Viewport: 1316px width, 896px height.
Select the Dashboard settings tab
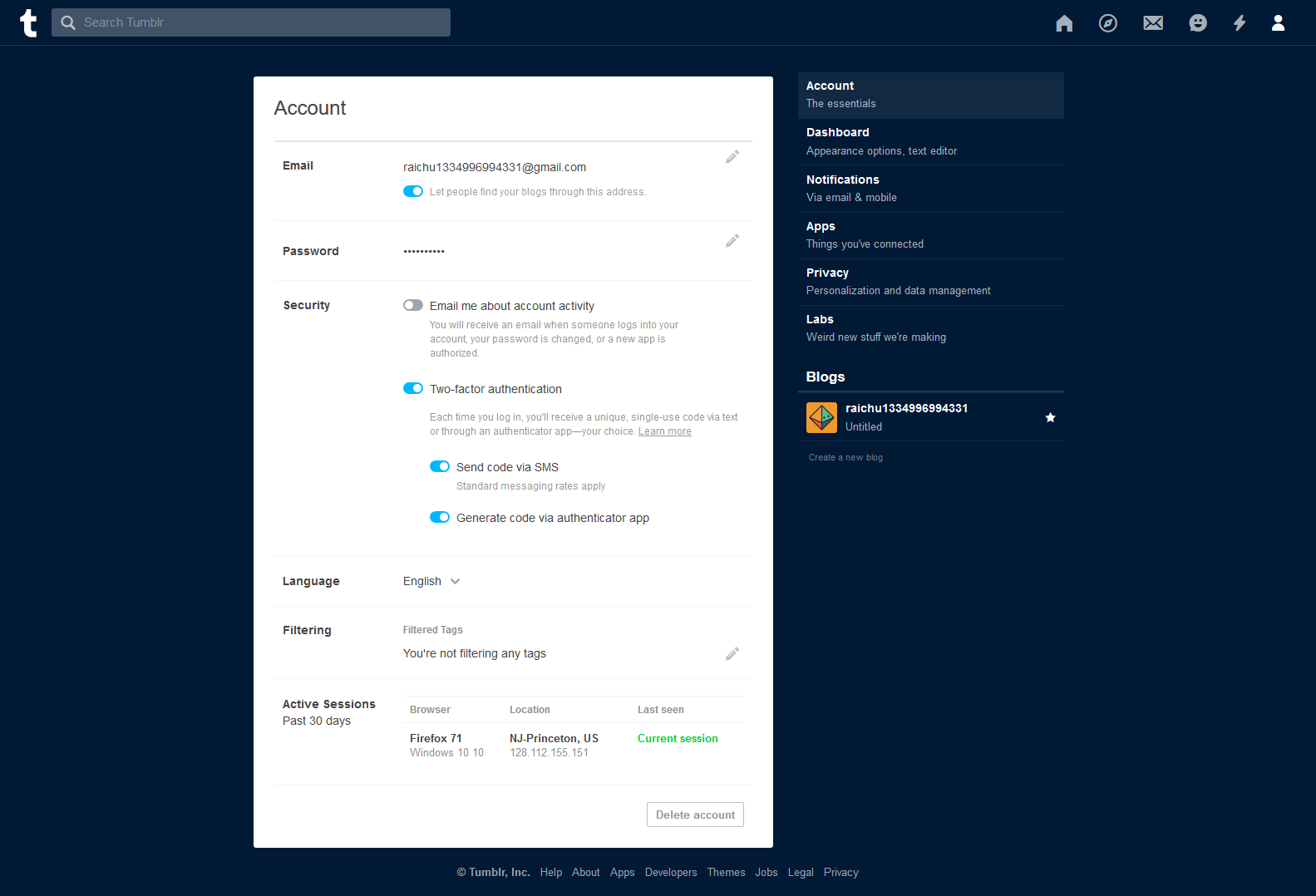(931, 141)
